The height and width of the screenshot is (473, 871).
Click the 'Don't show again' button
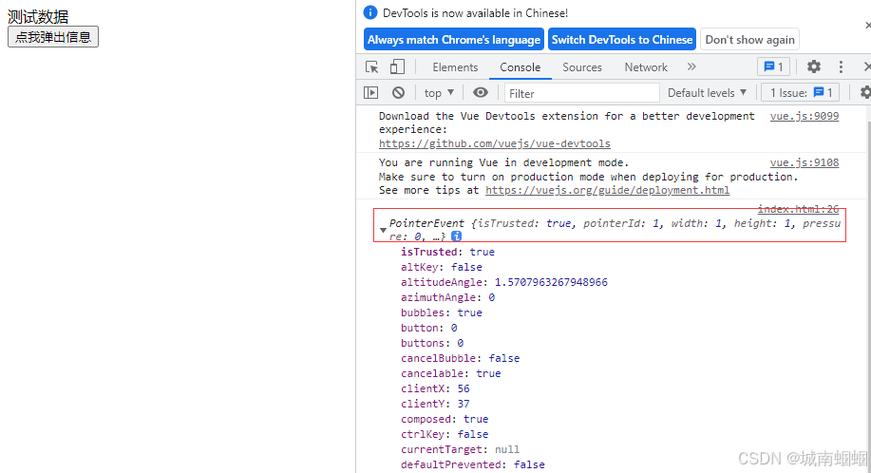click(750, 40)
